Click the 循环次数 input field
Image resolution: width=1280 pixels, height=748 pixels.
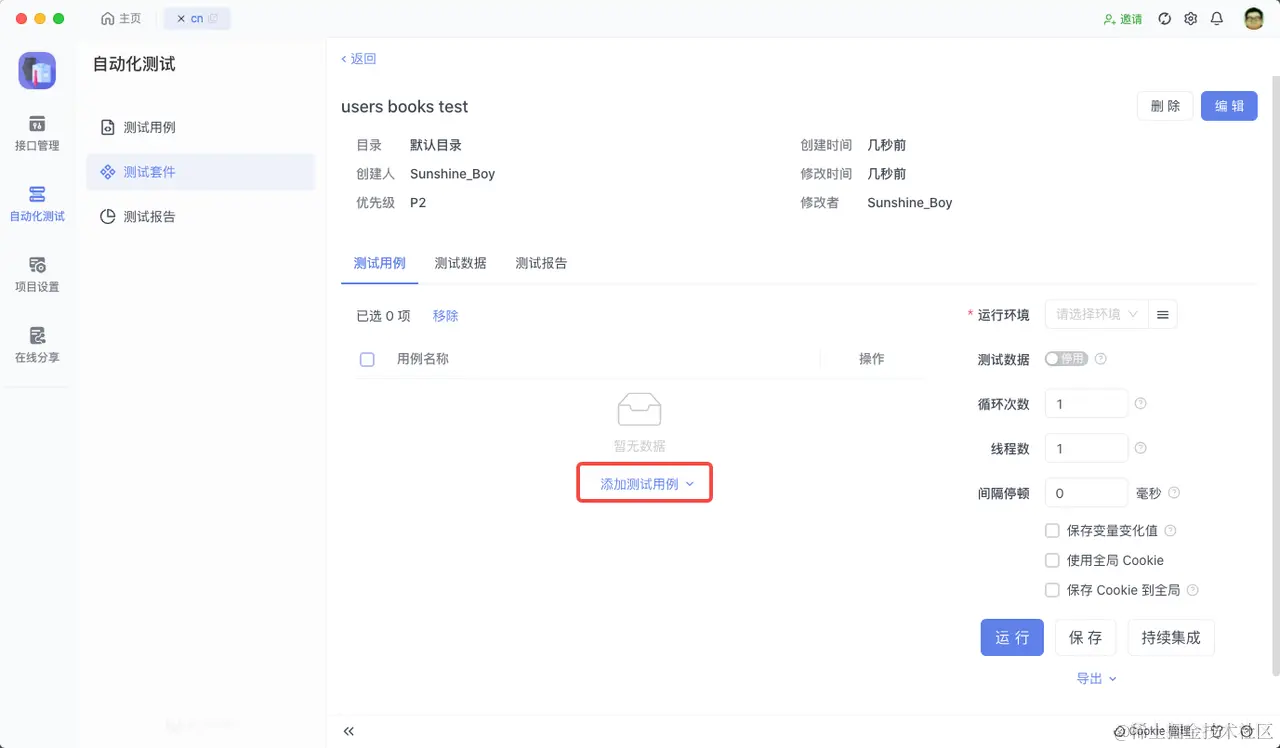click(1087, 404)
